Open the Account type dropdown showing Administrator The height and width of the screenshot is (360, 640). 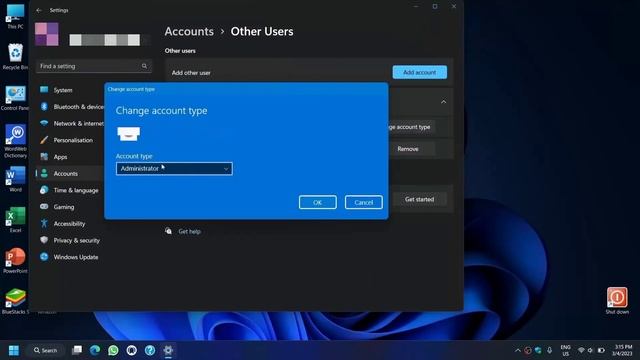tap(174, 169)
